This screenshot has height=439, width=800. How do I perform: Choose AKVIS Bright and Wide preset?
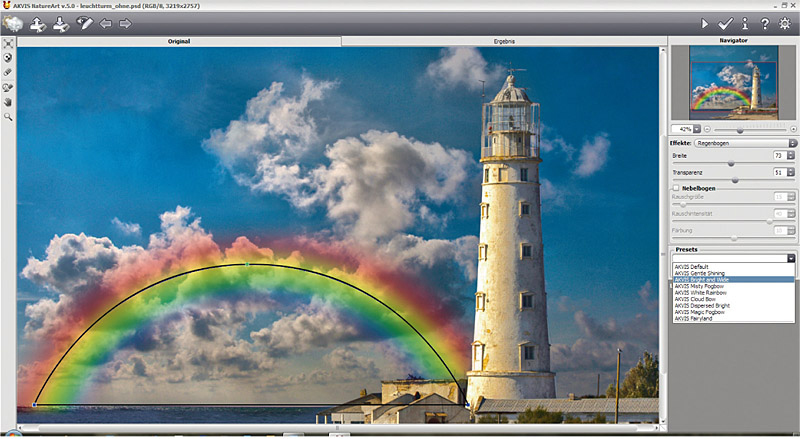point(734,280)
